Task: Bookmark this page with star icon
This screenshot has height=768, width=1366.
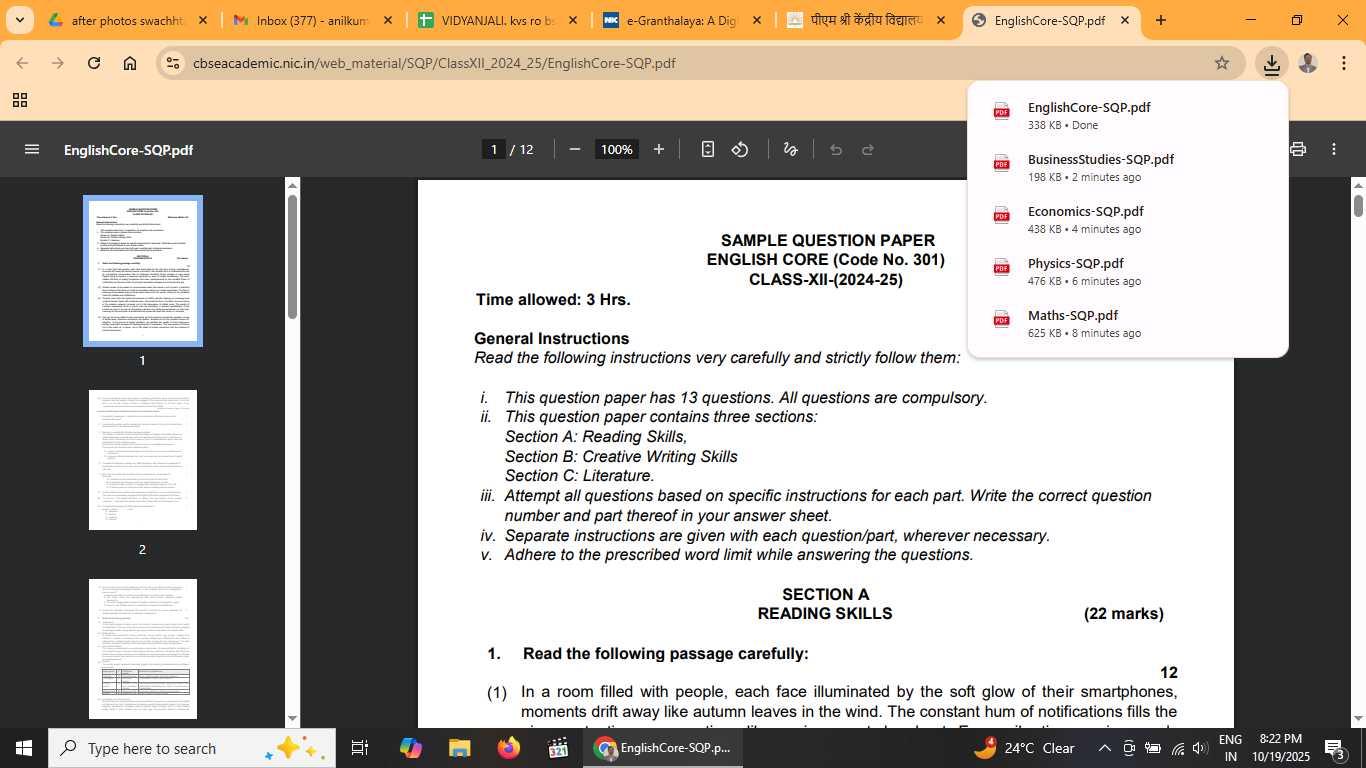Action: coord(1221,63)
